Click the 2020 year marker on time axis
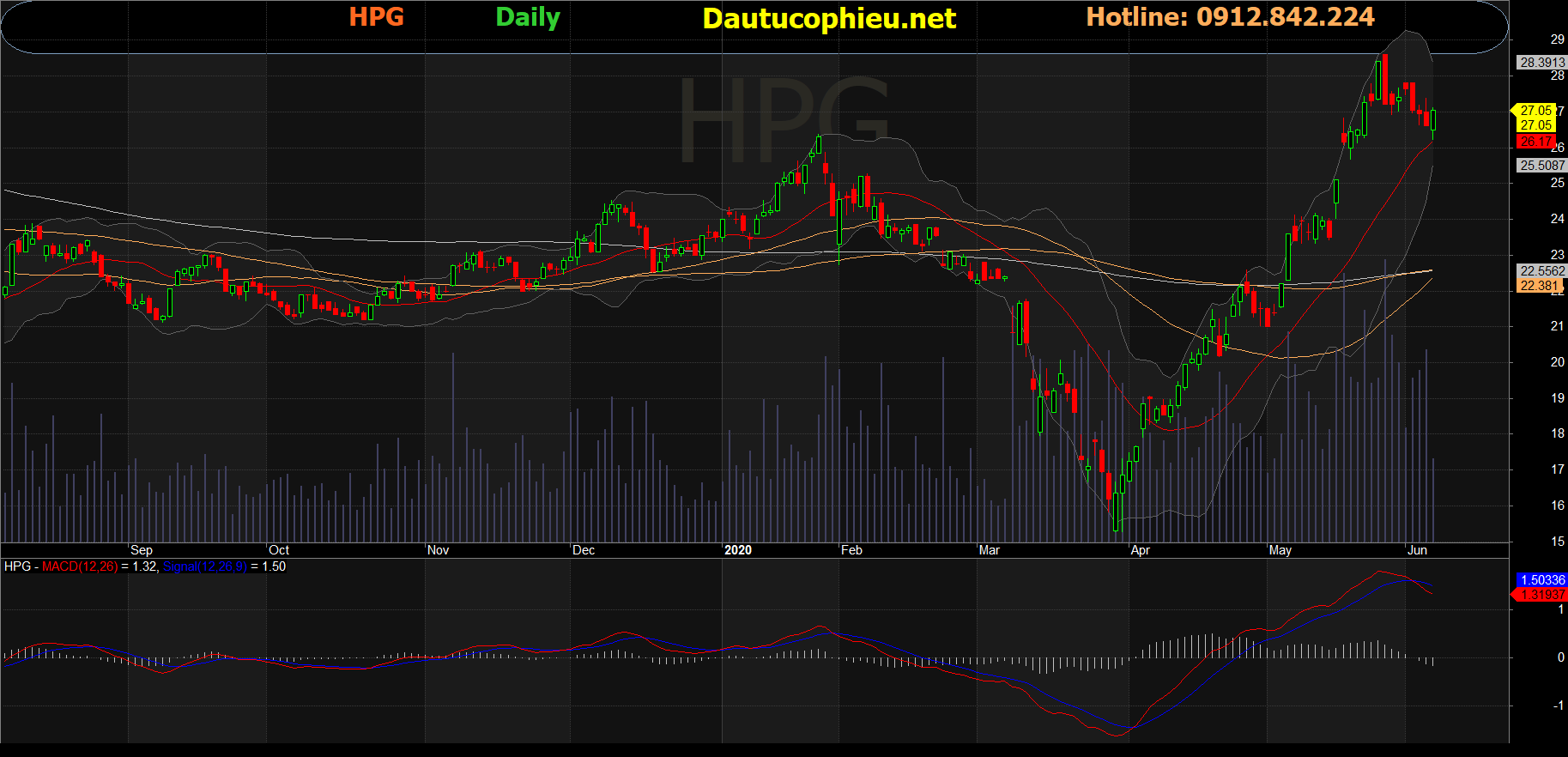Image resolution: width=1568 pixels, height=757 pixels. (737, 550)
